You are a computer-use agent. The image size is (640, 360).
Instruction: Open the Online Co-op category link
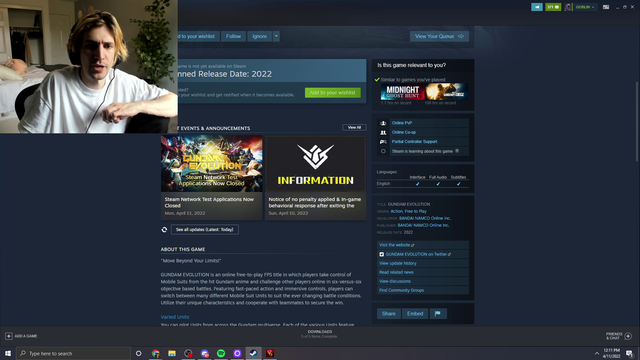point(404,132)
